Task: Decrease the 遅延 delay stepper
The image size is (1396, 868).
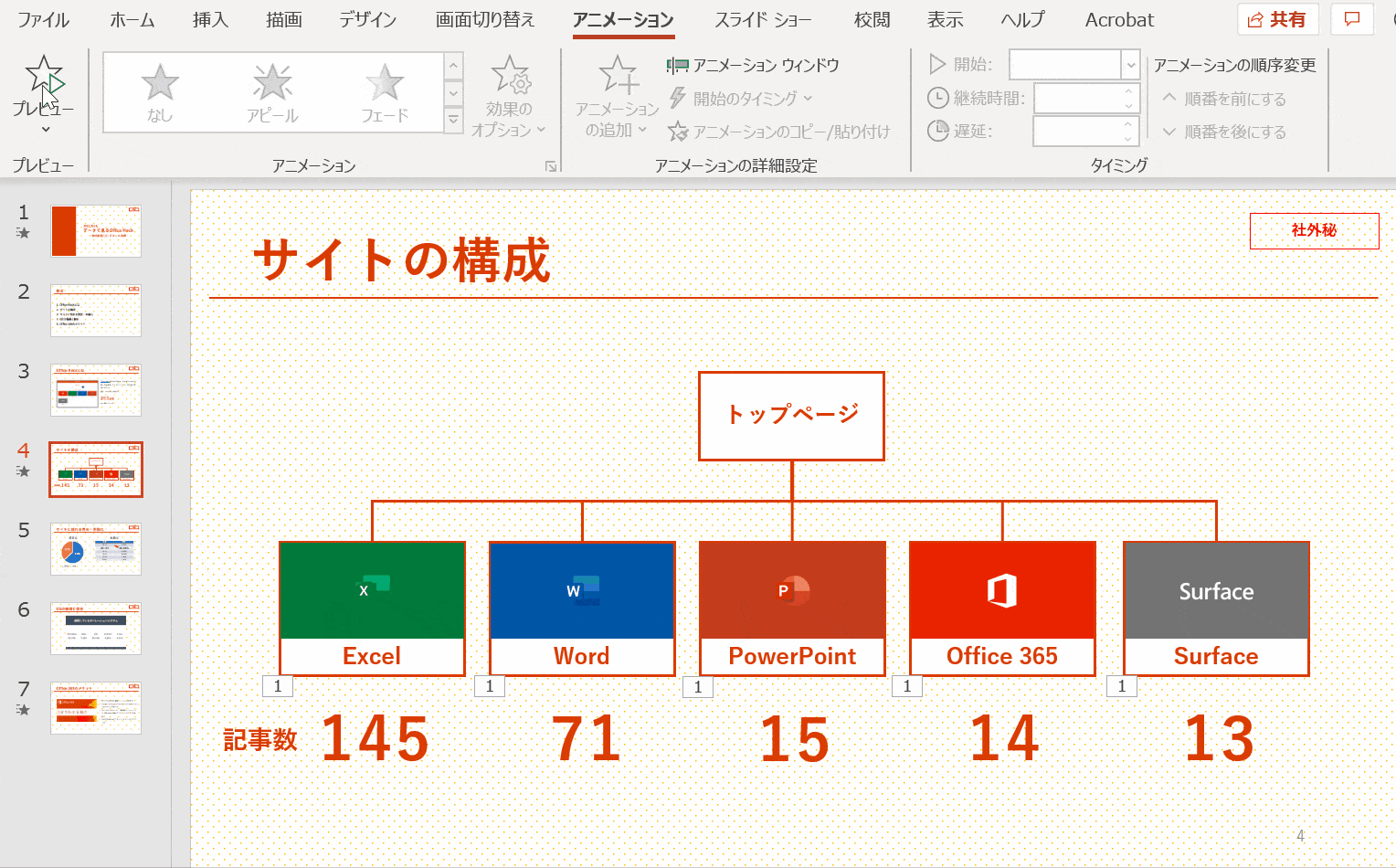Action: coord(1128,139)
